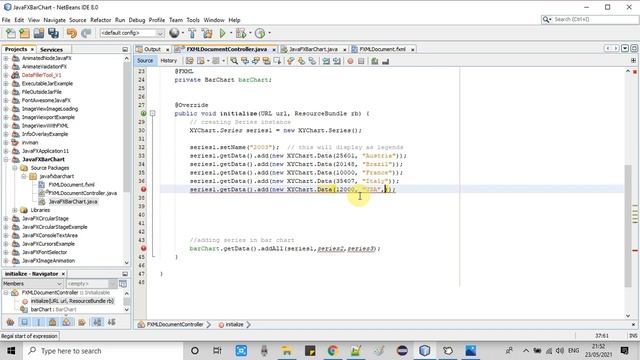Click the Open Project toolbar icon

39,33
